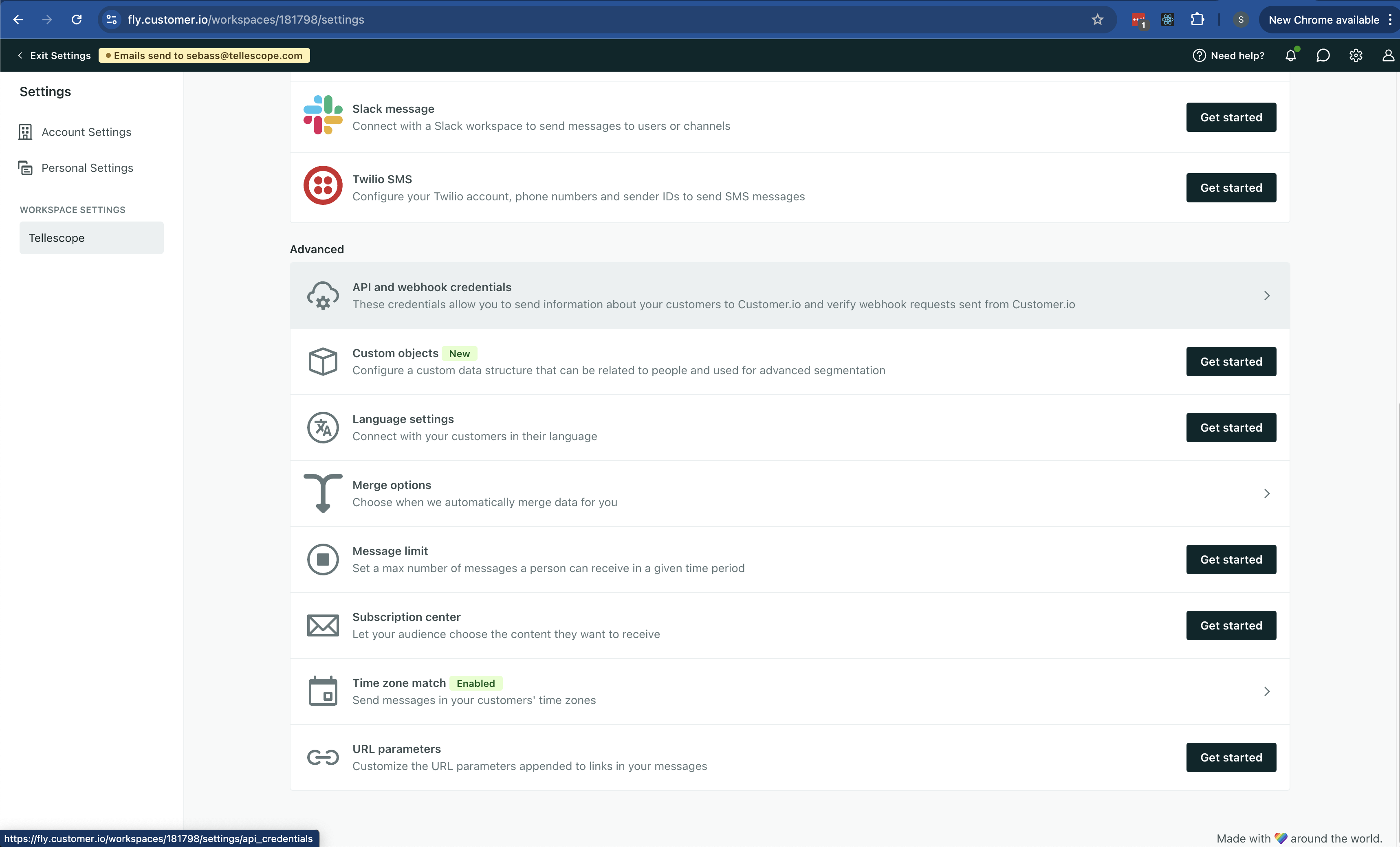Expand Merge options chevron
The height and width of the screenshot is (847, 1400).
(1267, 493)
